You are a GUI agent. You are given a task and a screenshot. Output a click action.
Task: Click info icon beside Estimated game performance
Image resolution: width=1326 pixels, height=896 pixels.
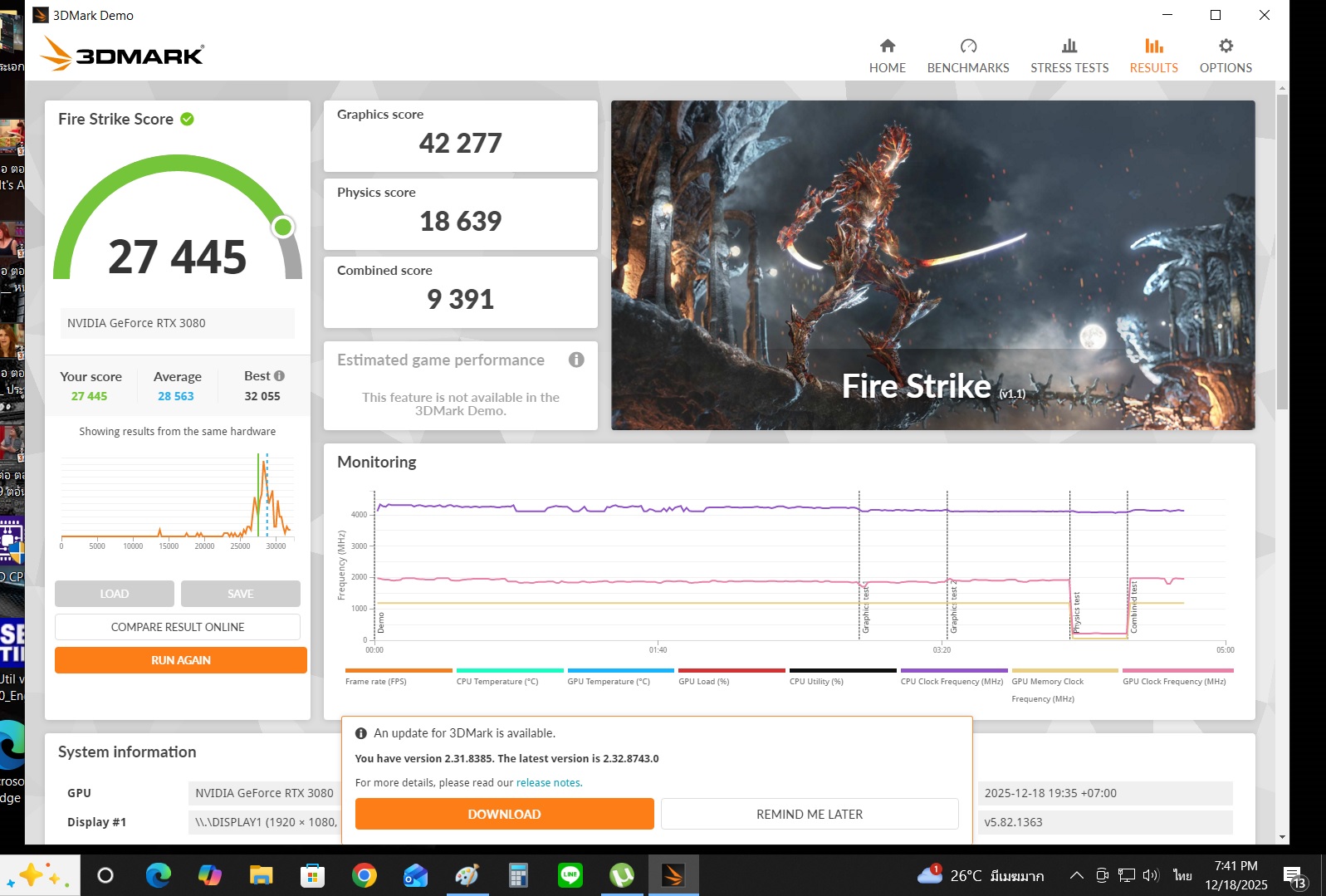click(576, 360)
